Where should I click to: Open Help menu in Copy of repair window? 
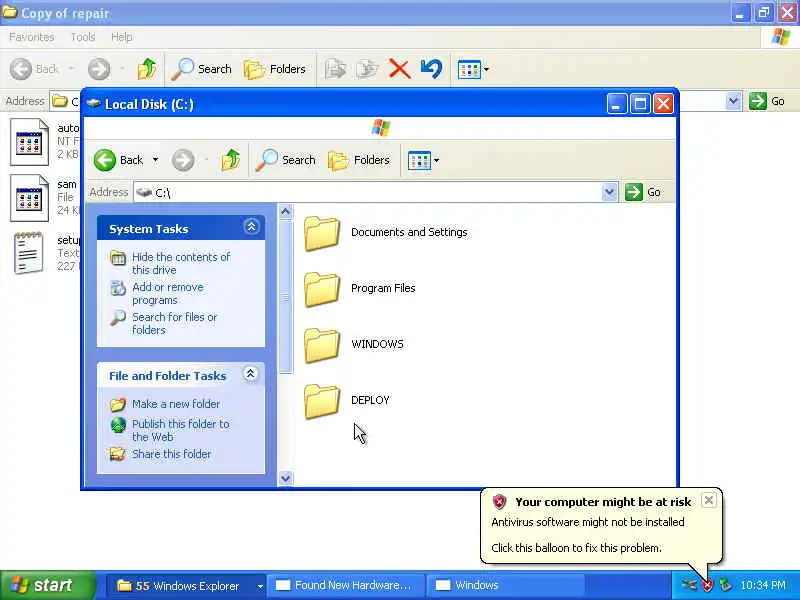pos(121,37)
